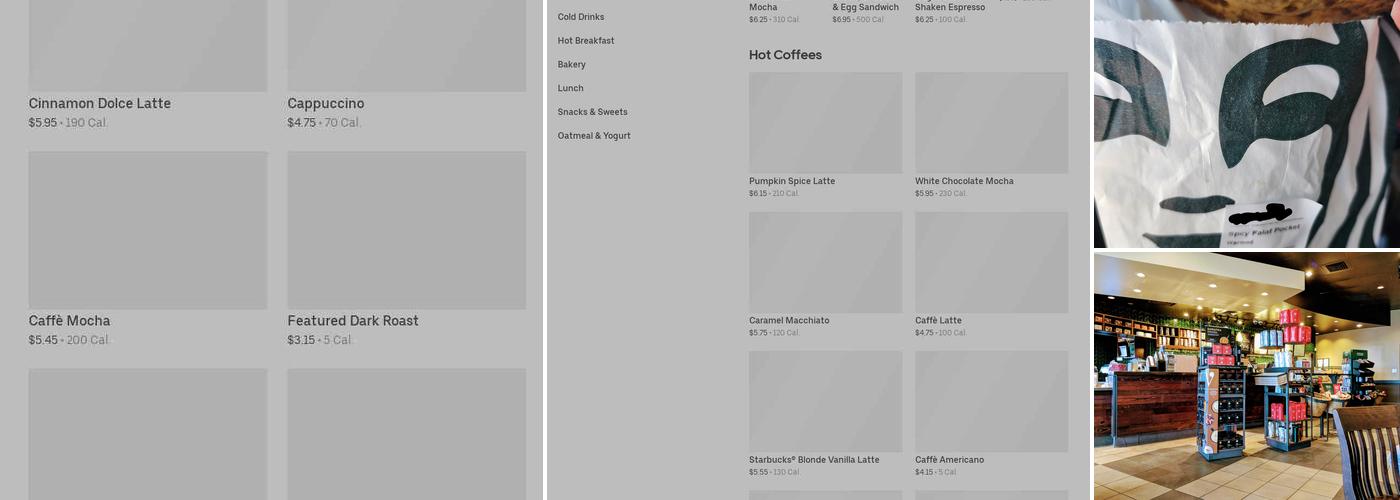Open the Featured Dark Roast title
The width and height of the screenshot is (1400, 500).
click(x=353, y=320)
